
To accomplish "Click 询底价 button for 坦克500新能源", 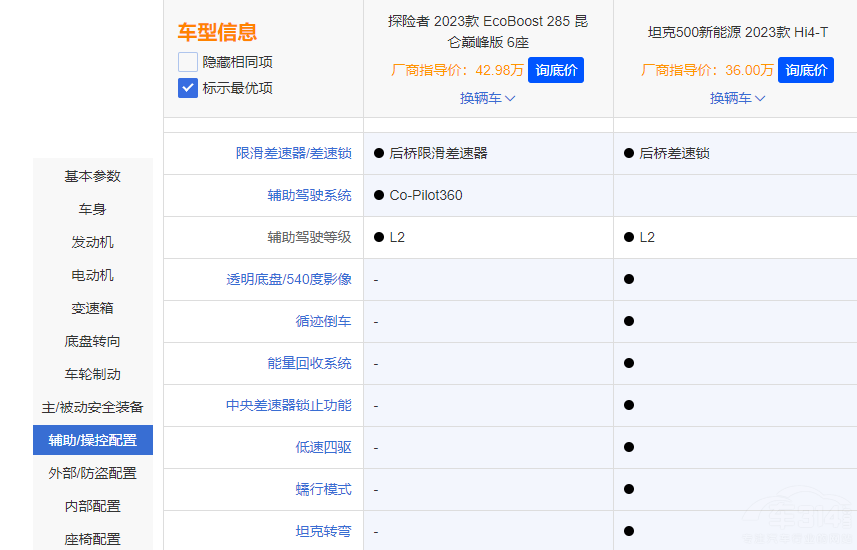I will [x=805, y=70].
